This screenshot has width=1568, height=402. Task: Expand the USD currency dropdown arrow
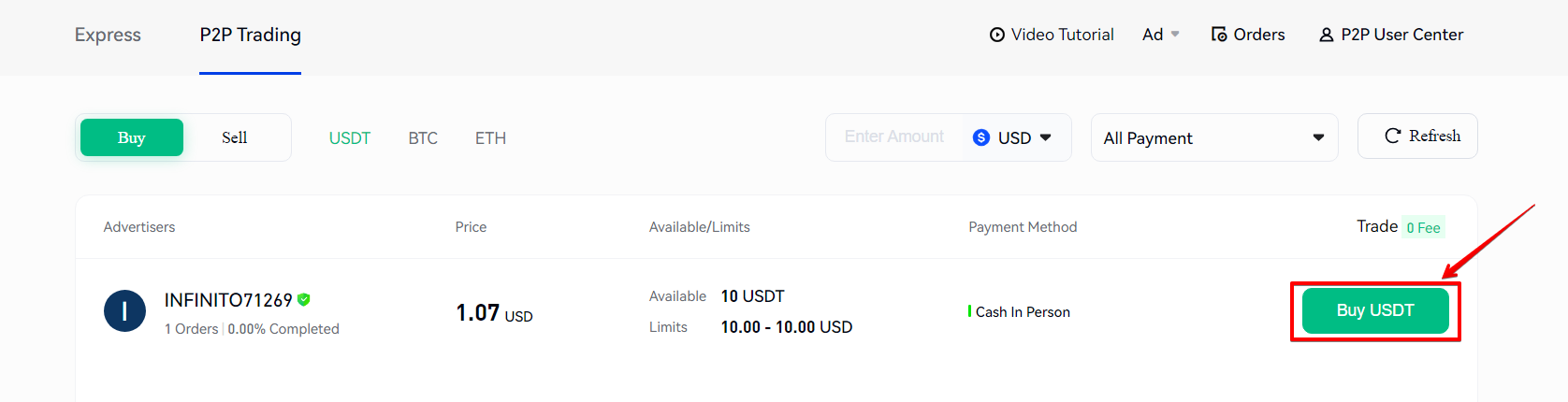click(1046, 137)
